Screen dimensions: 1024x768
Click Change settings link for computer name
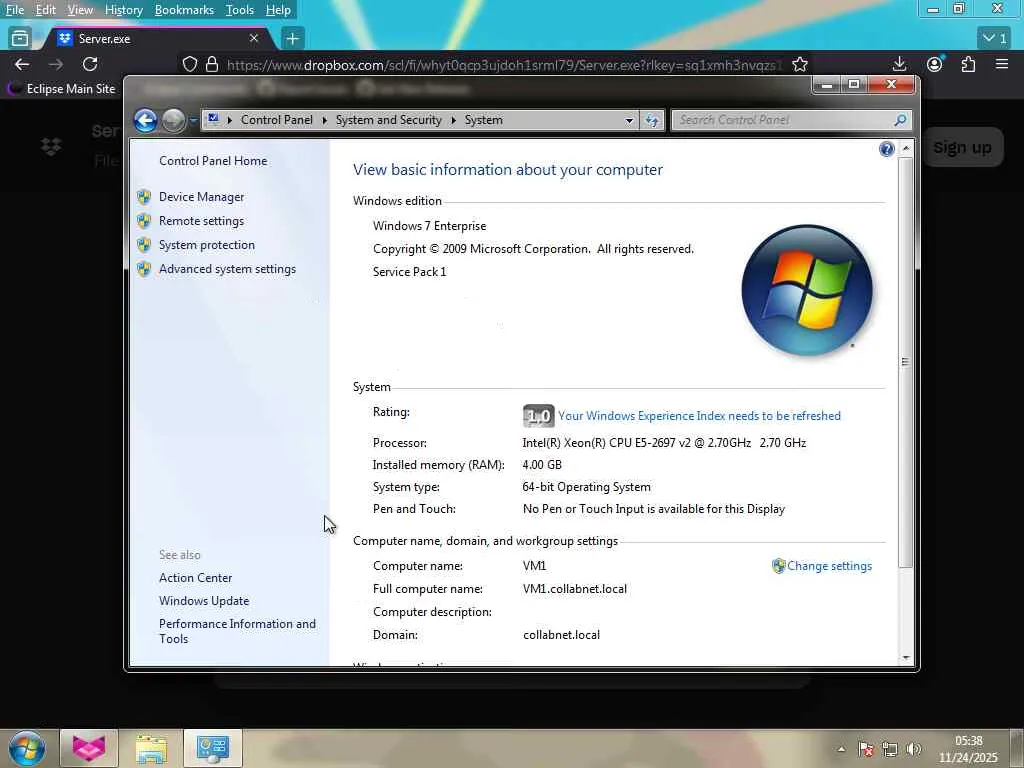(x=829, y=566)
